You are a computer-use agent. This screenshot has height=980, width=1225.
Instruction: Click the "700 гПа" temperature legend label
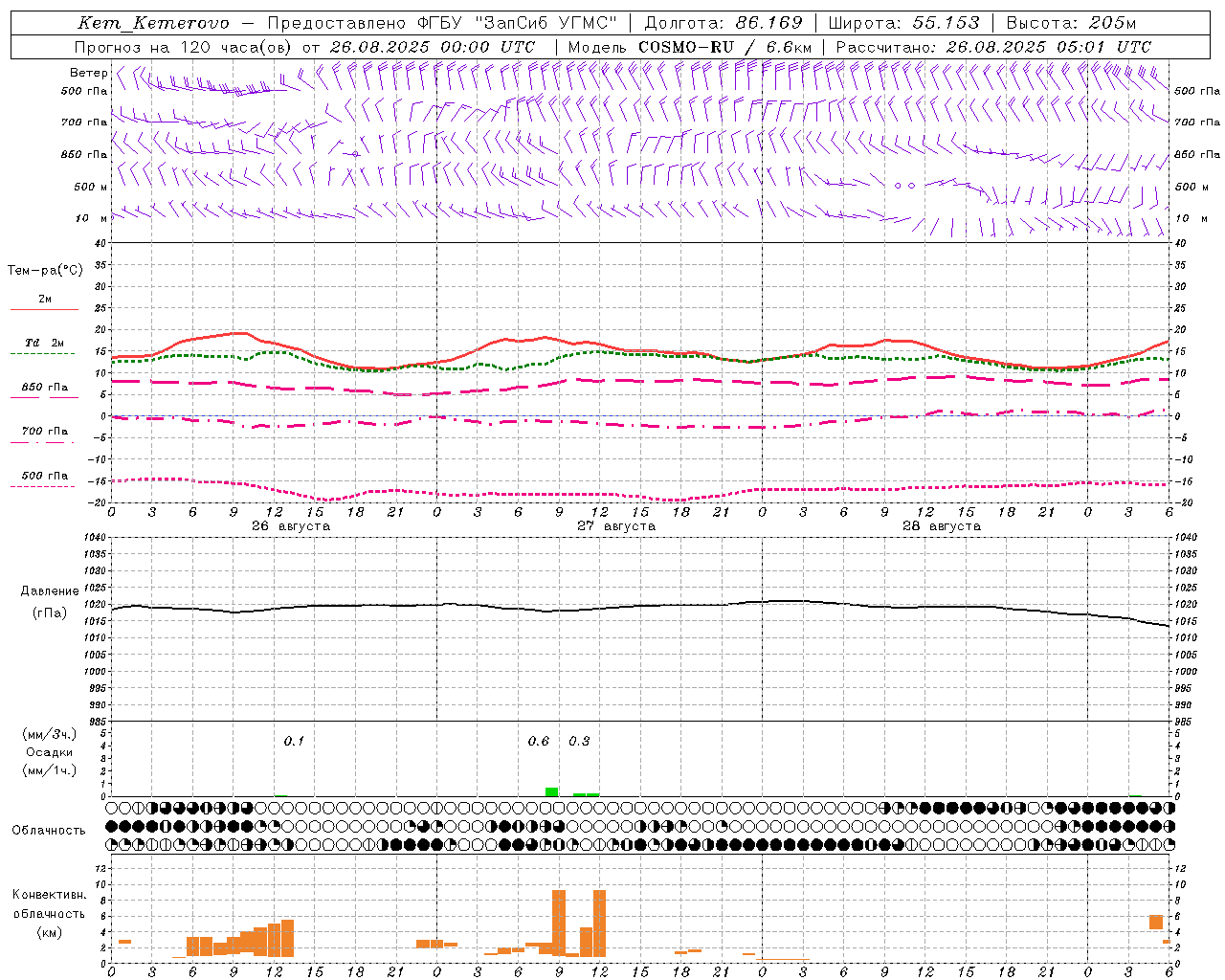pyautogui.click(x=45, y=431)
